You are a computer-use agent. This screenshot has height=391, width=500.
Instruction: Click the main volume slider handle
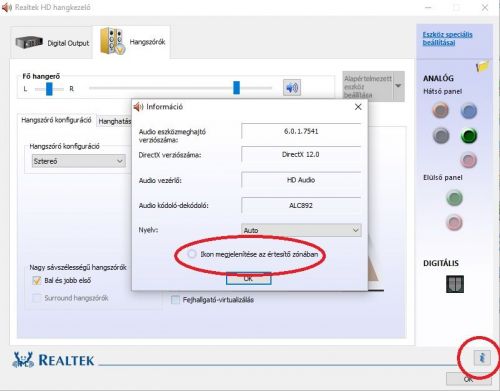click(x=236, y=88)
